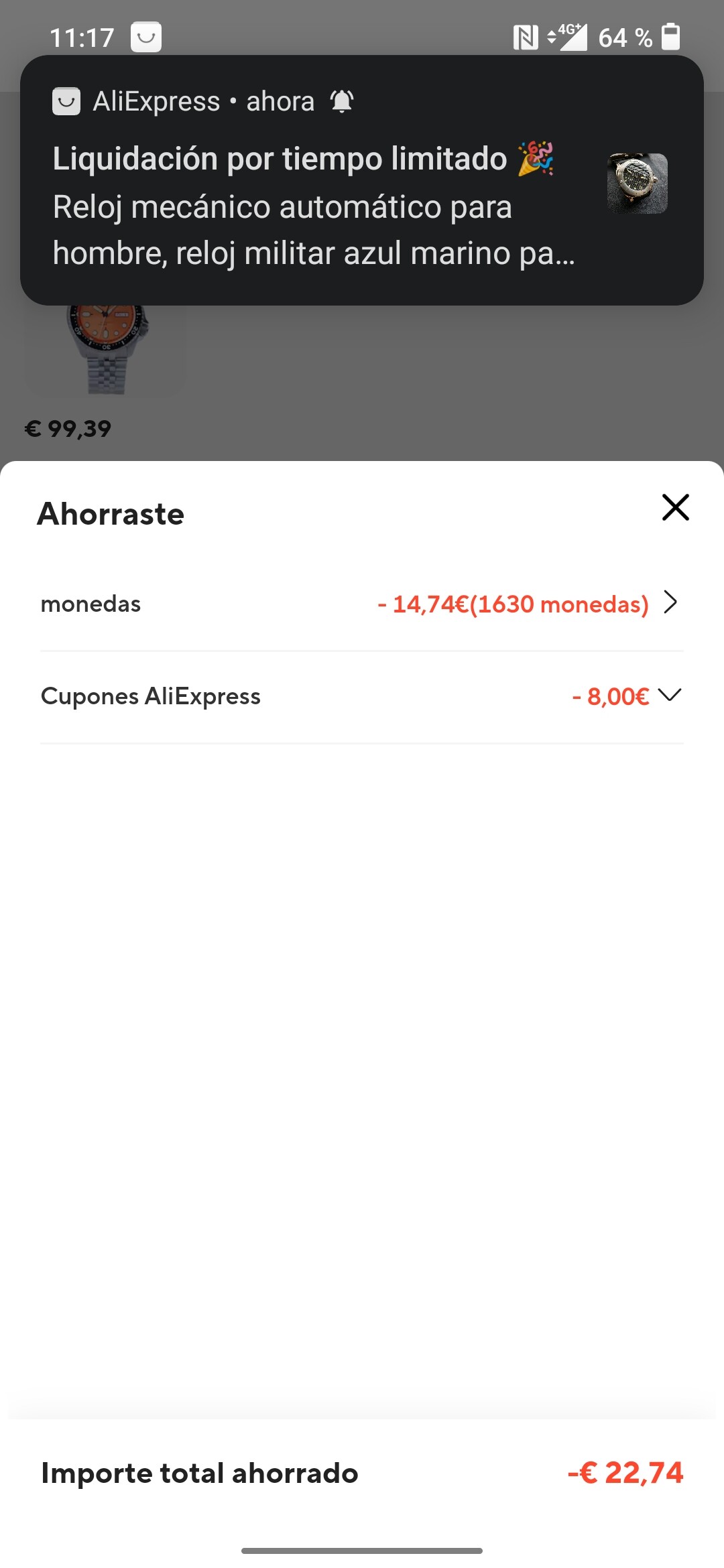724x1568 pixels.
Task: Open Liquidación por tiempo limitado notification
Action: coord(280,159)
